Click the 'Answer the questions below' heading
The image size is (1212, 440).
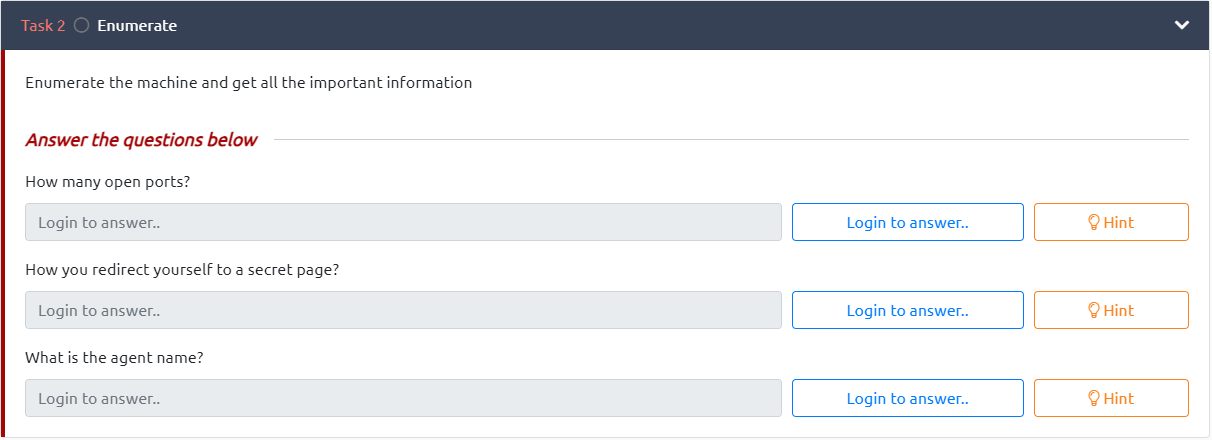click(141, 140)
